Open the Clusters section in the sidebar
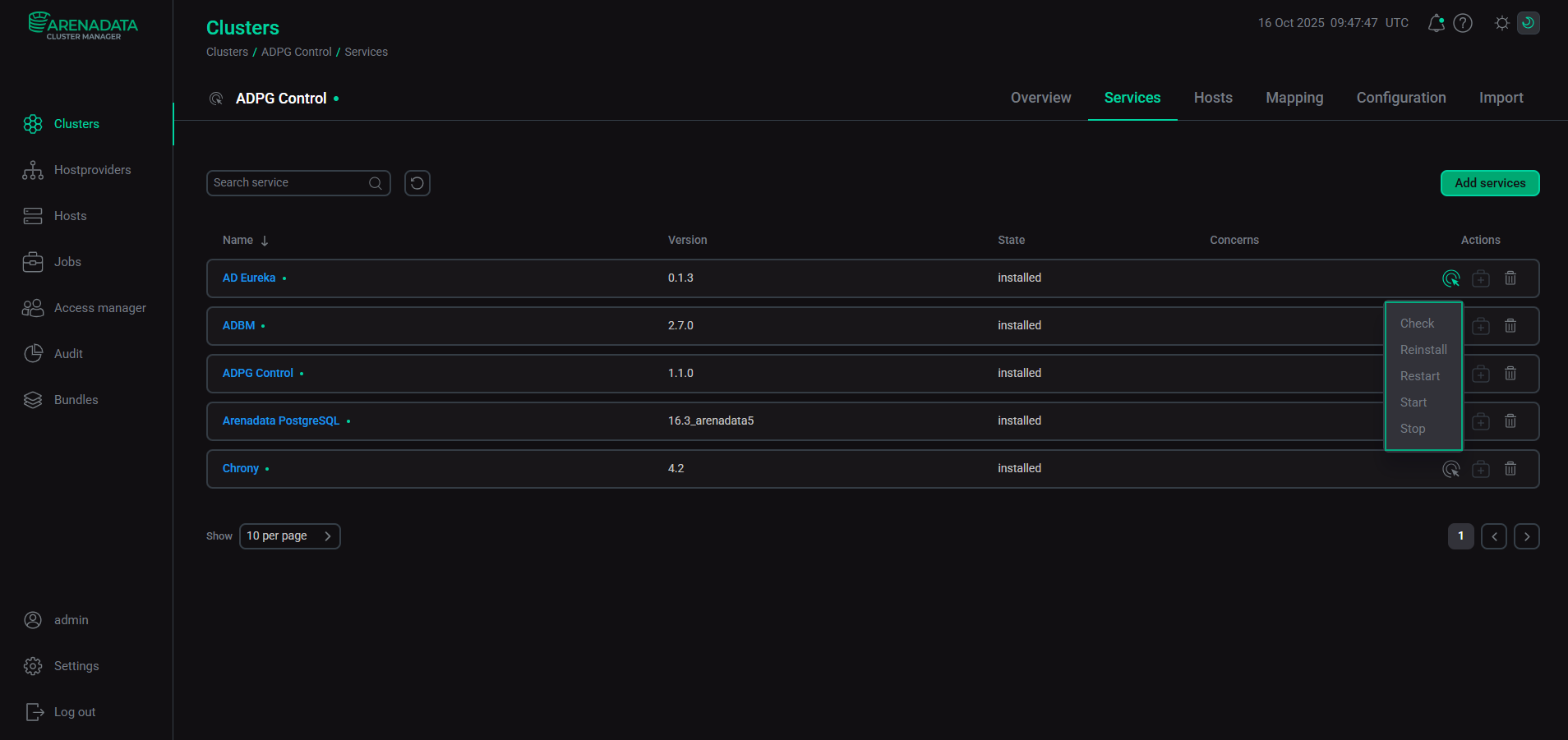 [x=76, y=123]
